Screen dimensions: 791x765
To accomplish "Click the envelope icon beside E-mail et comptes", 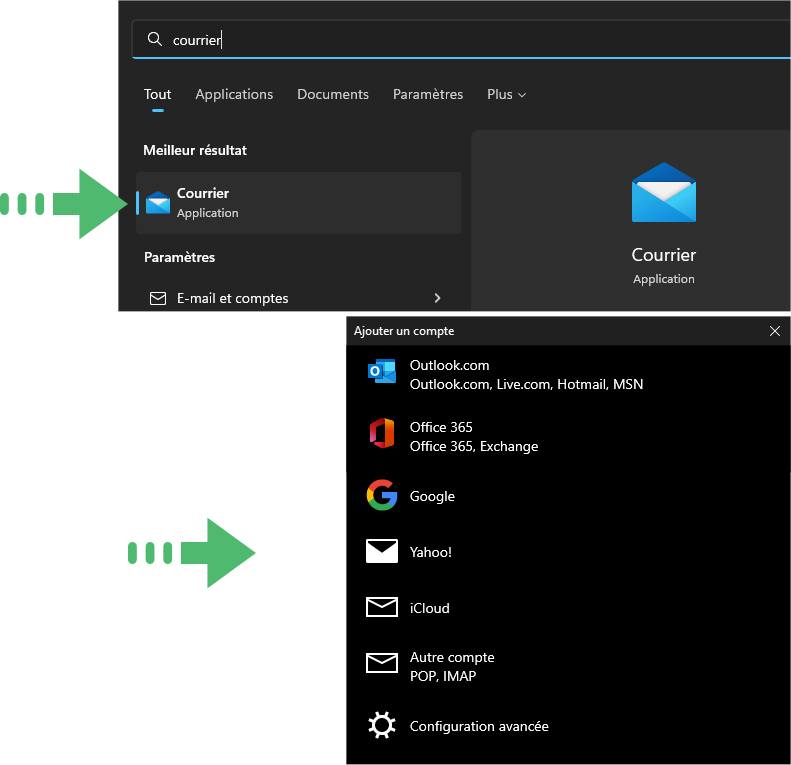I will (x=158, y=298).
